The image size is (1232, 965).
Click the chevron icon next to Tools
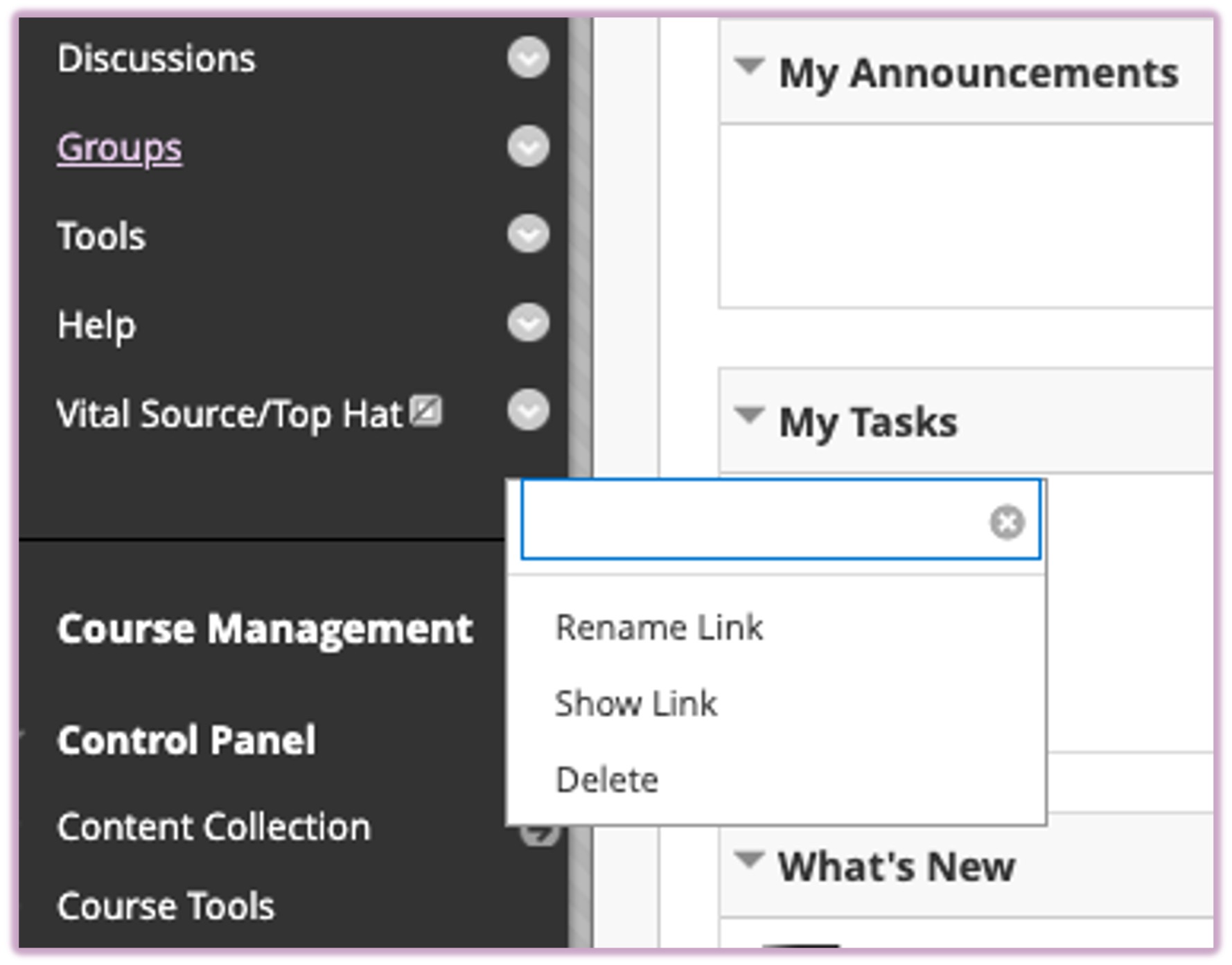pos(527,236)
